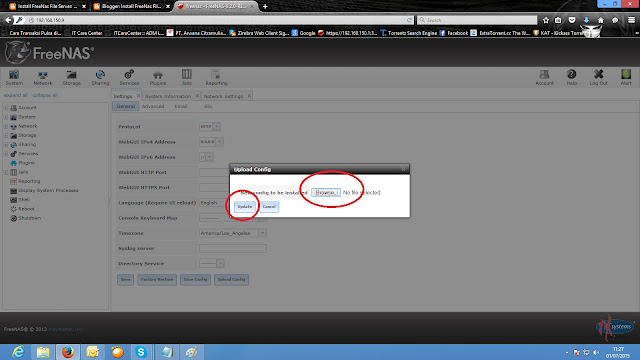
Task: Switch to the Email sub-tab
Action: [181, 106]
